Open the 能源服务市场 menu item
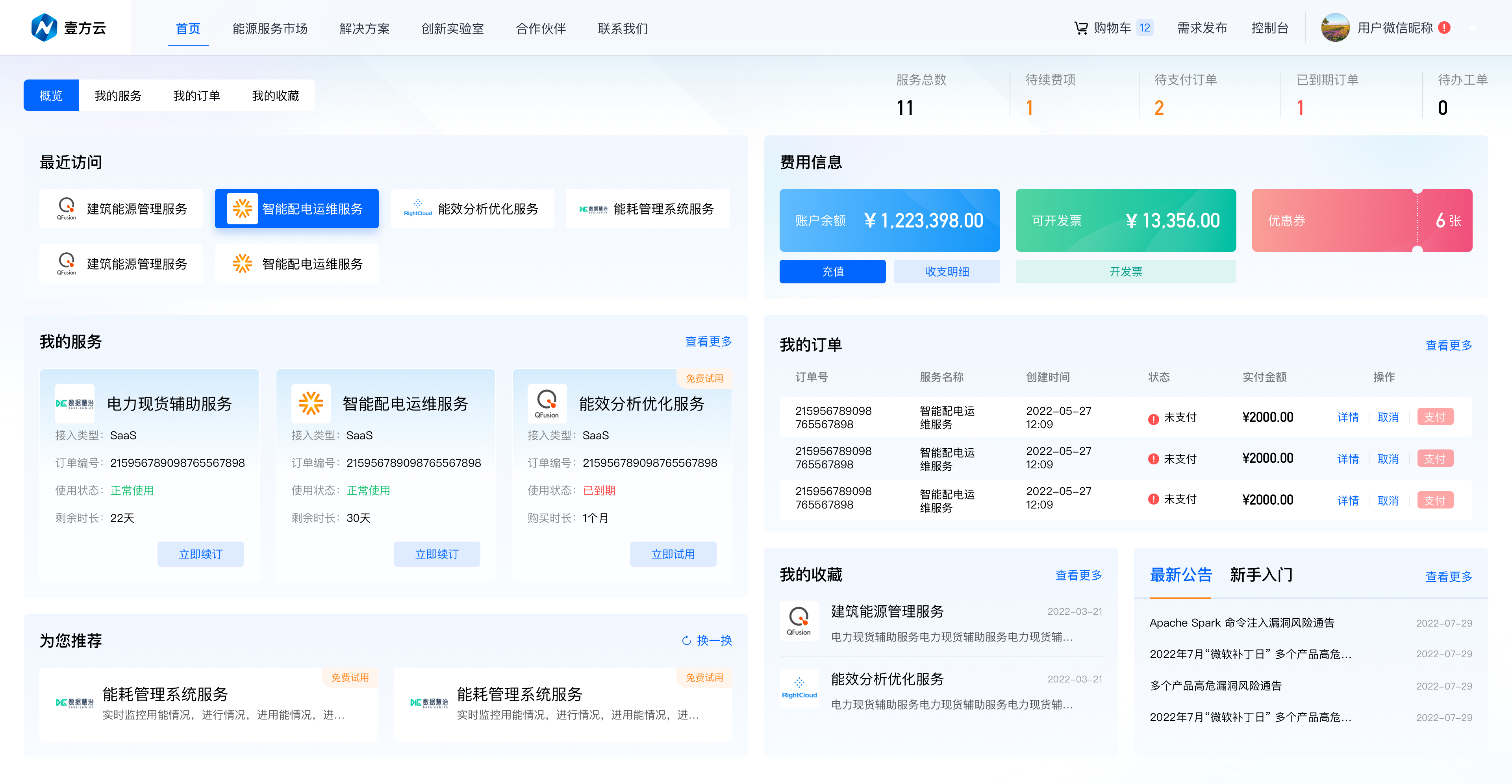Image resolution: width=1512 pixels, height=784 pixels. click(270, 28)
